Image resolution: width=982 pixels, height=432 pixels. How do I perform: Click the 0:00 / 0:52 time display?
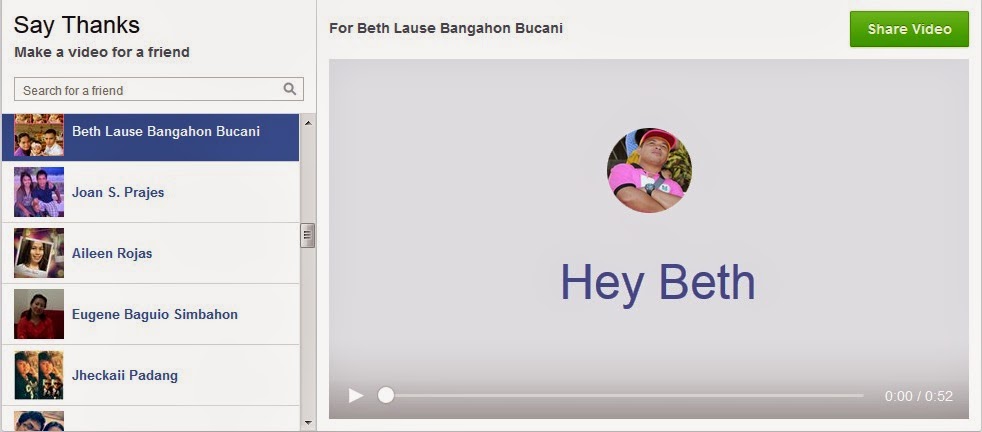coord(919,396)
